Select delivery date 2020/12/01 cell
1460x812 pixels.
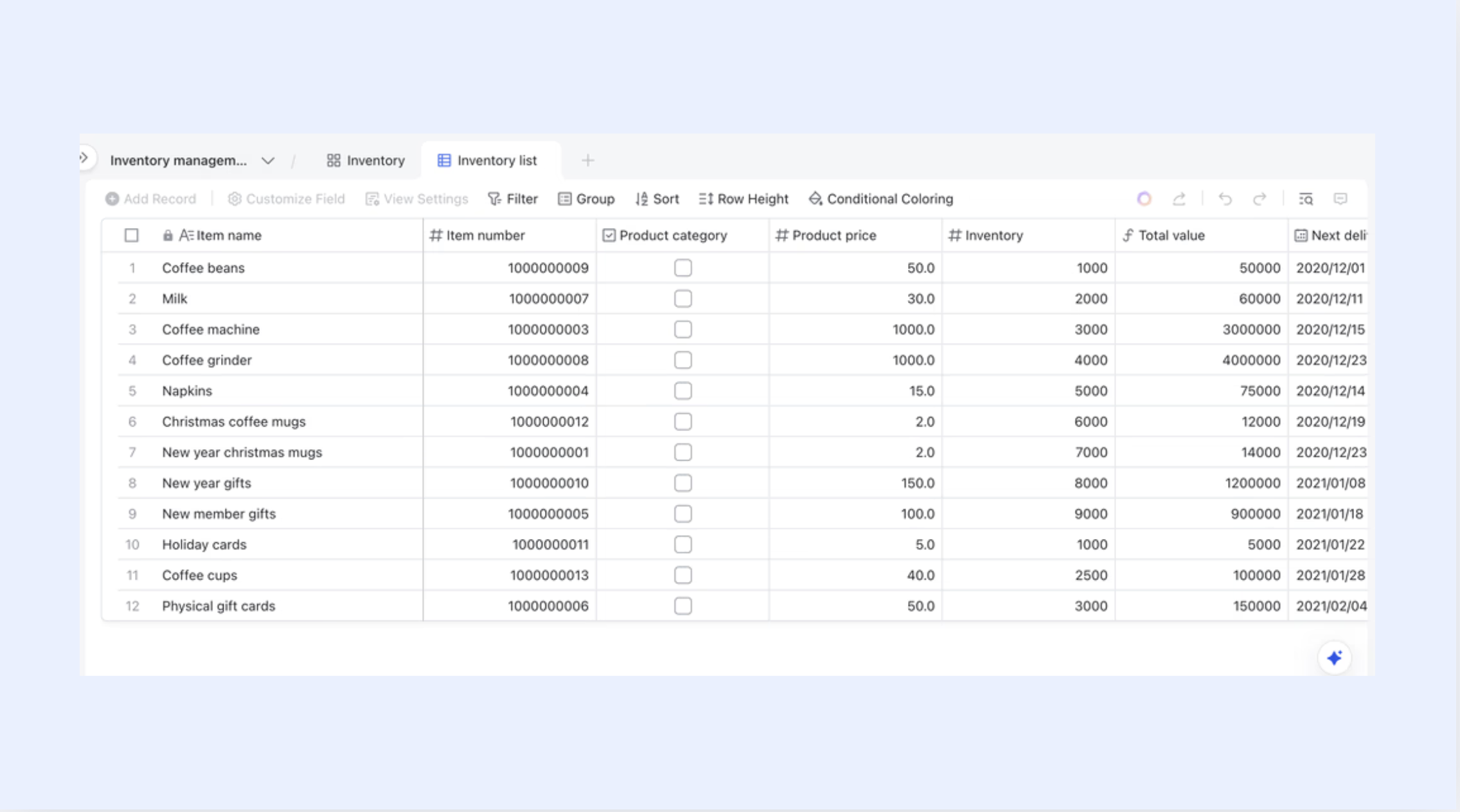(x=1328, y=268)
